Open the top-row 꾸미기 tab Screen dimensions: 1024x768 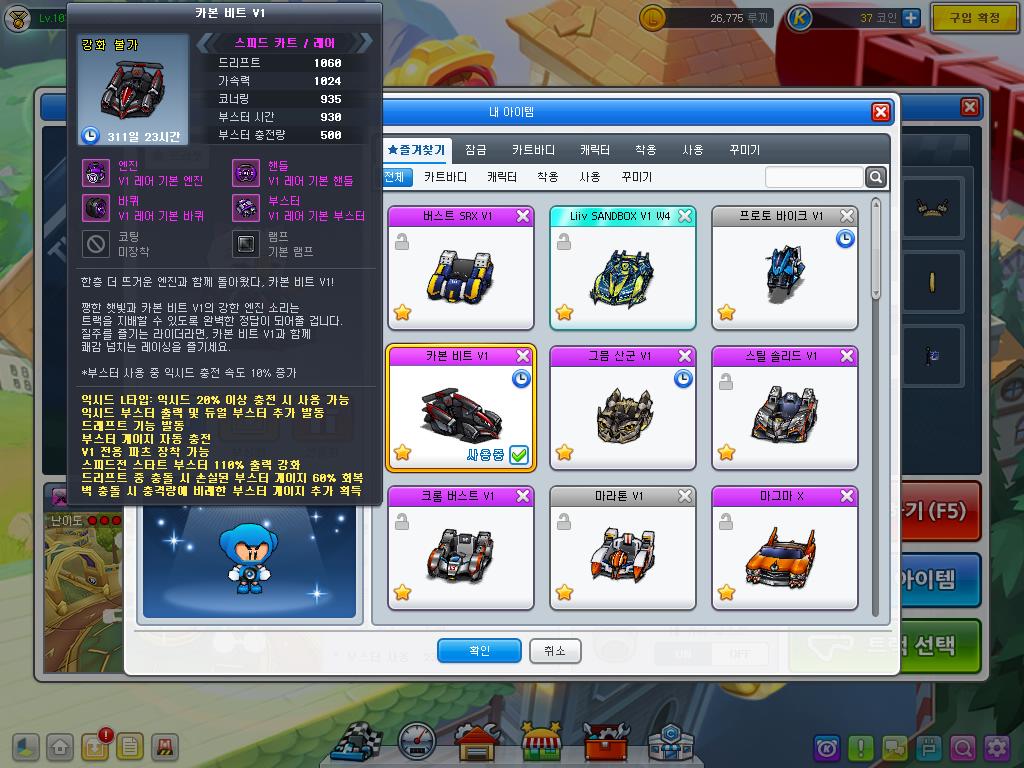point(744,150)
